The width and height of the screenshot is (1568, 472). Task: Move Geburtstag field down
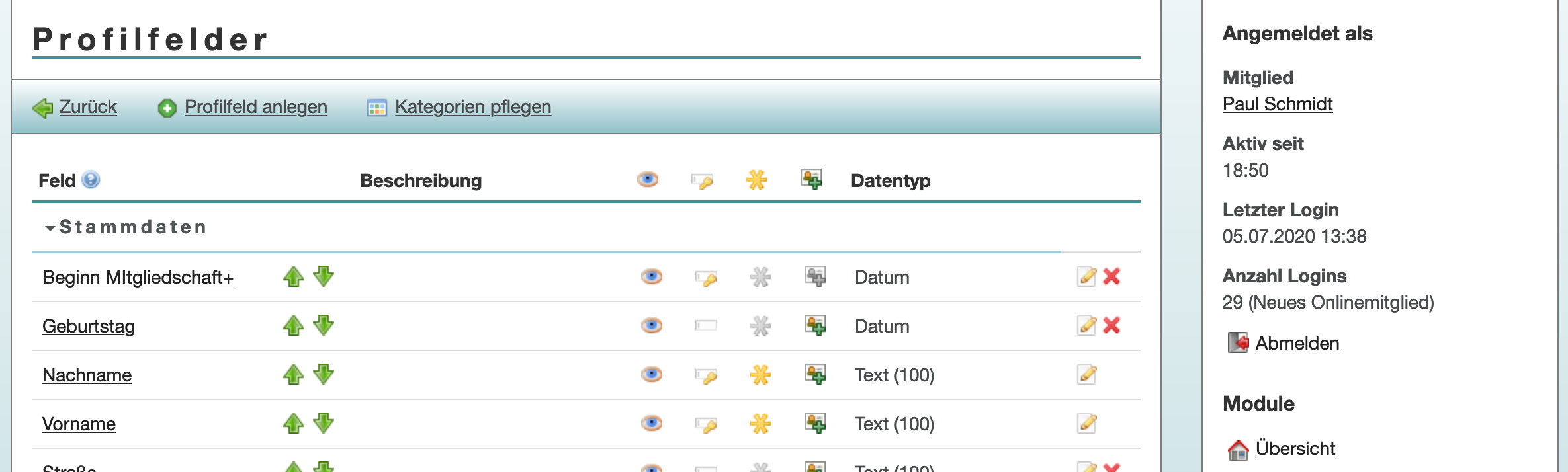click(x=324, y=325)
